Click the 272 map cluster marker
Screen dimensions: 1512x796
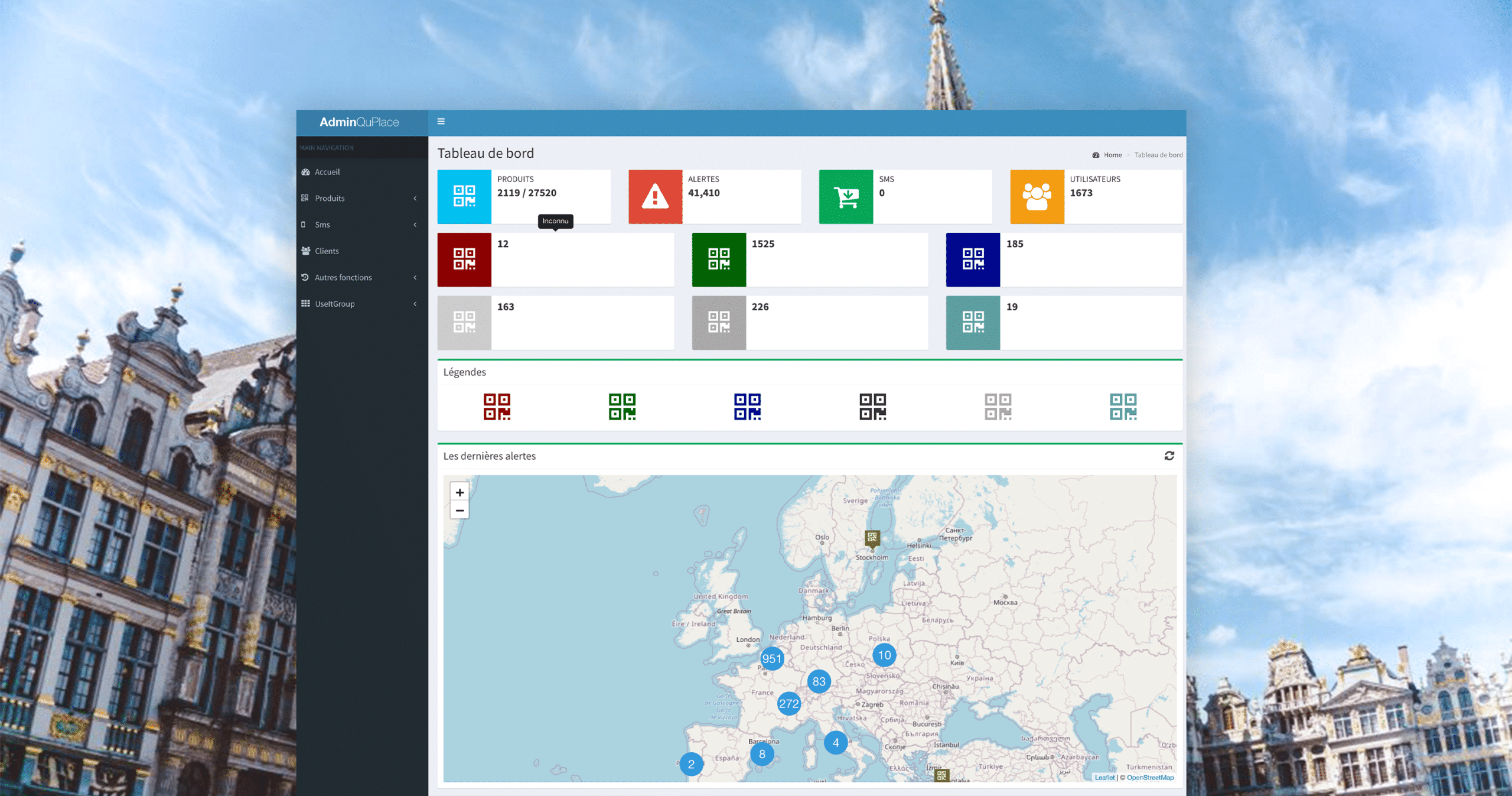tap(788, 704)
